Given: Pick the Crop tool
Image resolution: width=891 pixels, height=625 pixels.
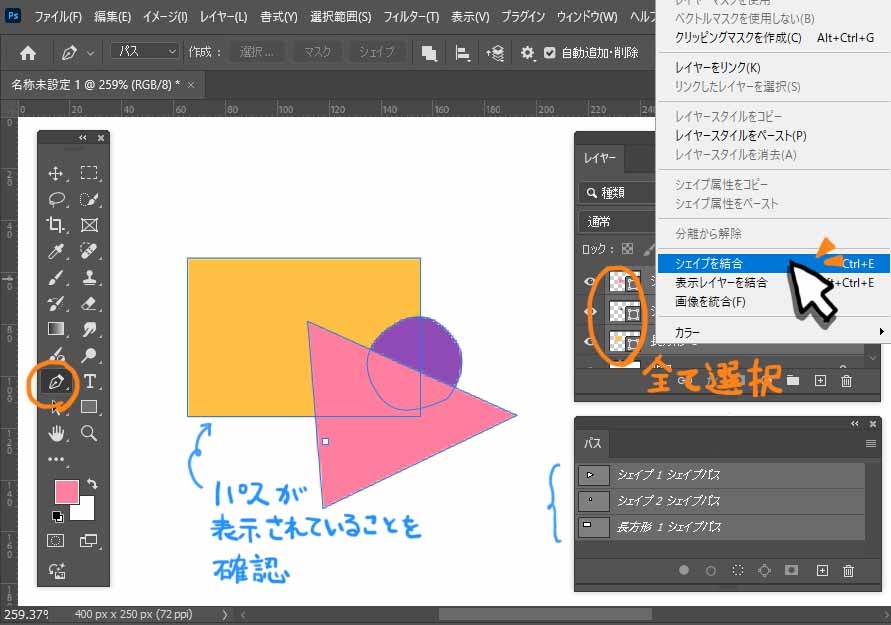Looking at the screenshot, I should (x=56, y=225).
